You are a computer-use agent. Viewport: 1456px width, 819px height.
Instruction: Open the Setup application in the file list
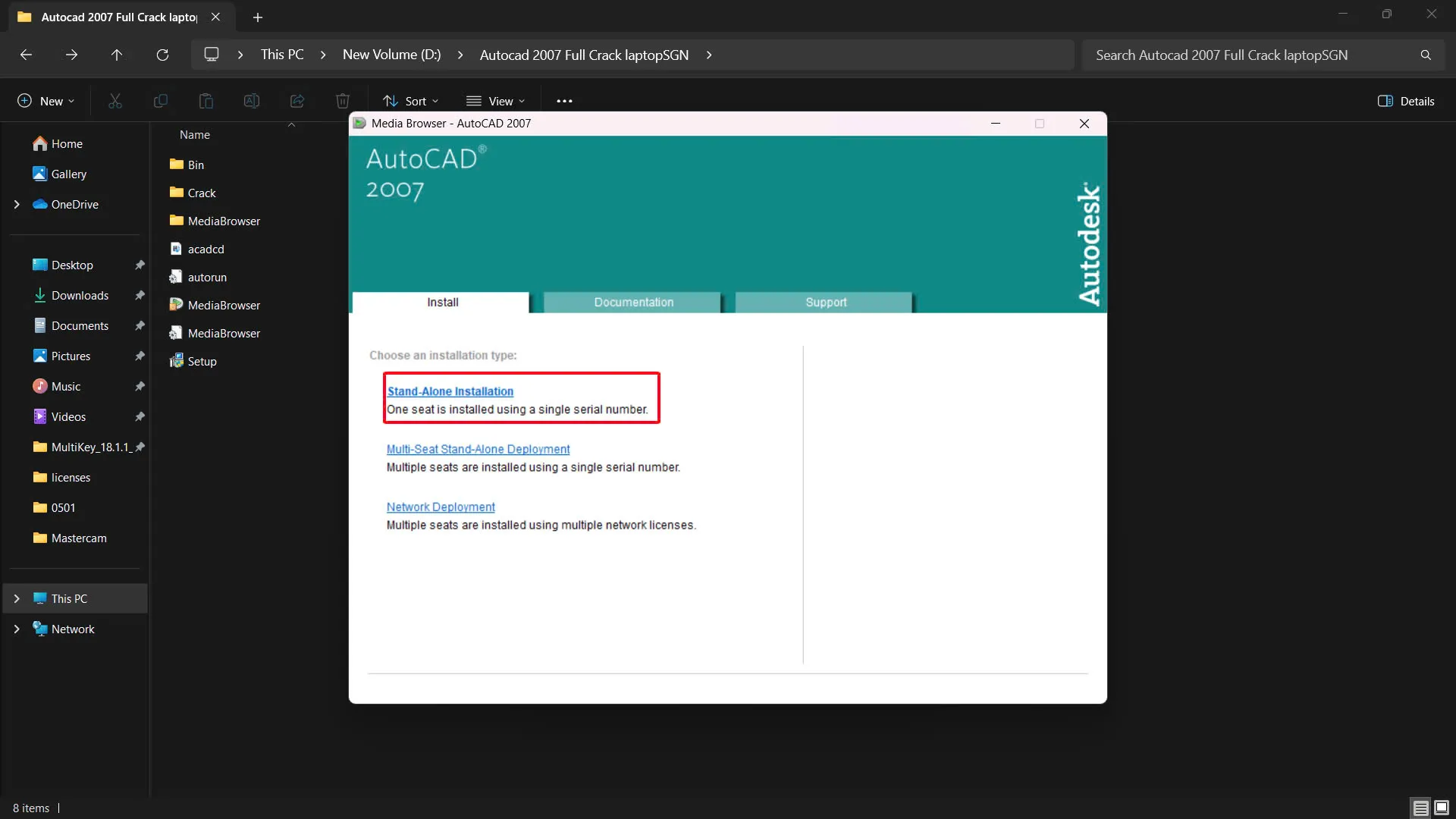pos(202,361)
